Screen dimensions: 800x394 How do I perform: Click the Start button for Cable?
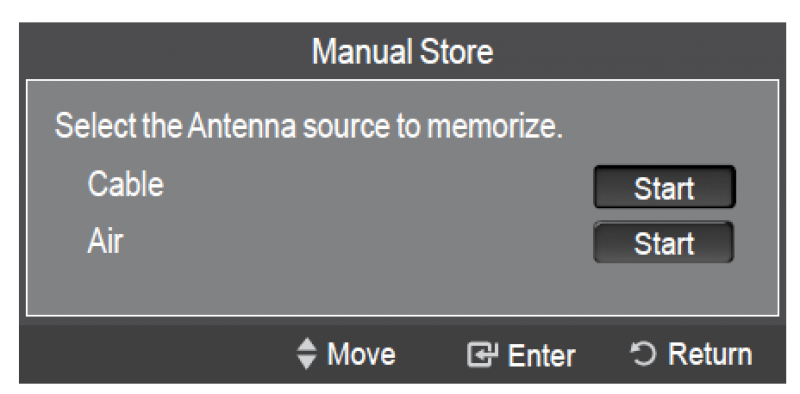pyautogui.click(x=664, y=187)
